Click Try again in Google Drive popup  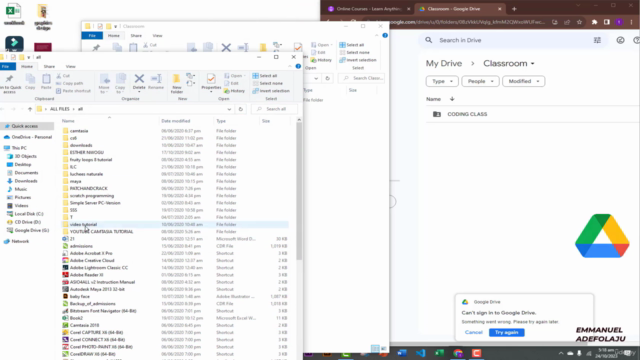507,332
